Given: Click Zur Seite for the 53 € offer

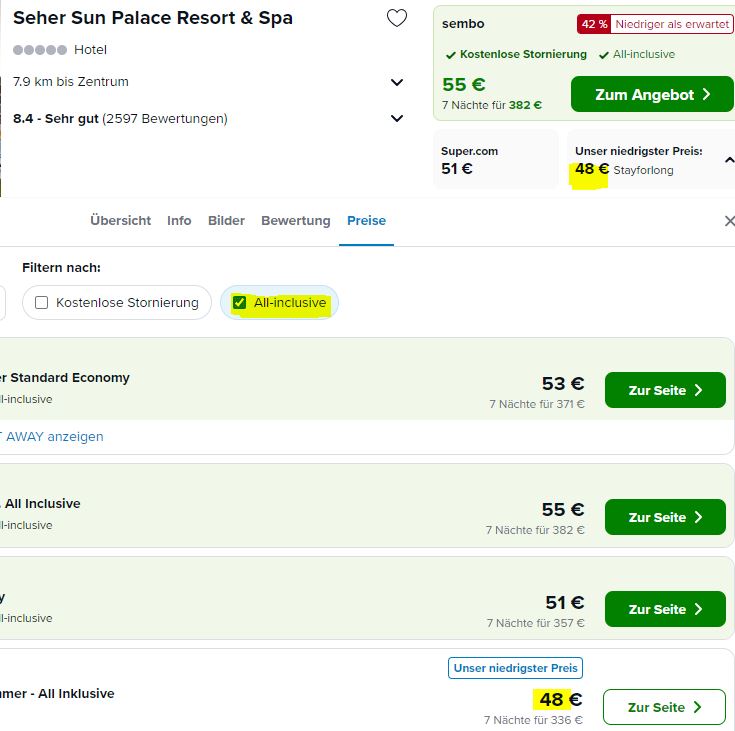Looking at the screenshot, I should [665, 390].
